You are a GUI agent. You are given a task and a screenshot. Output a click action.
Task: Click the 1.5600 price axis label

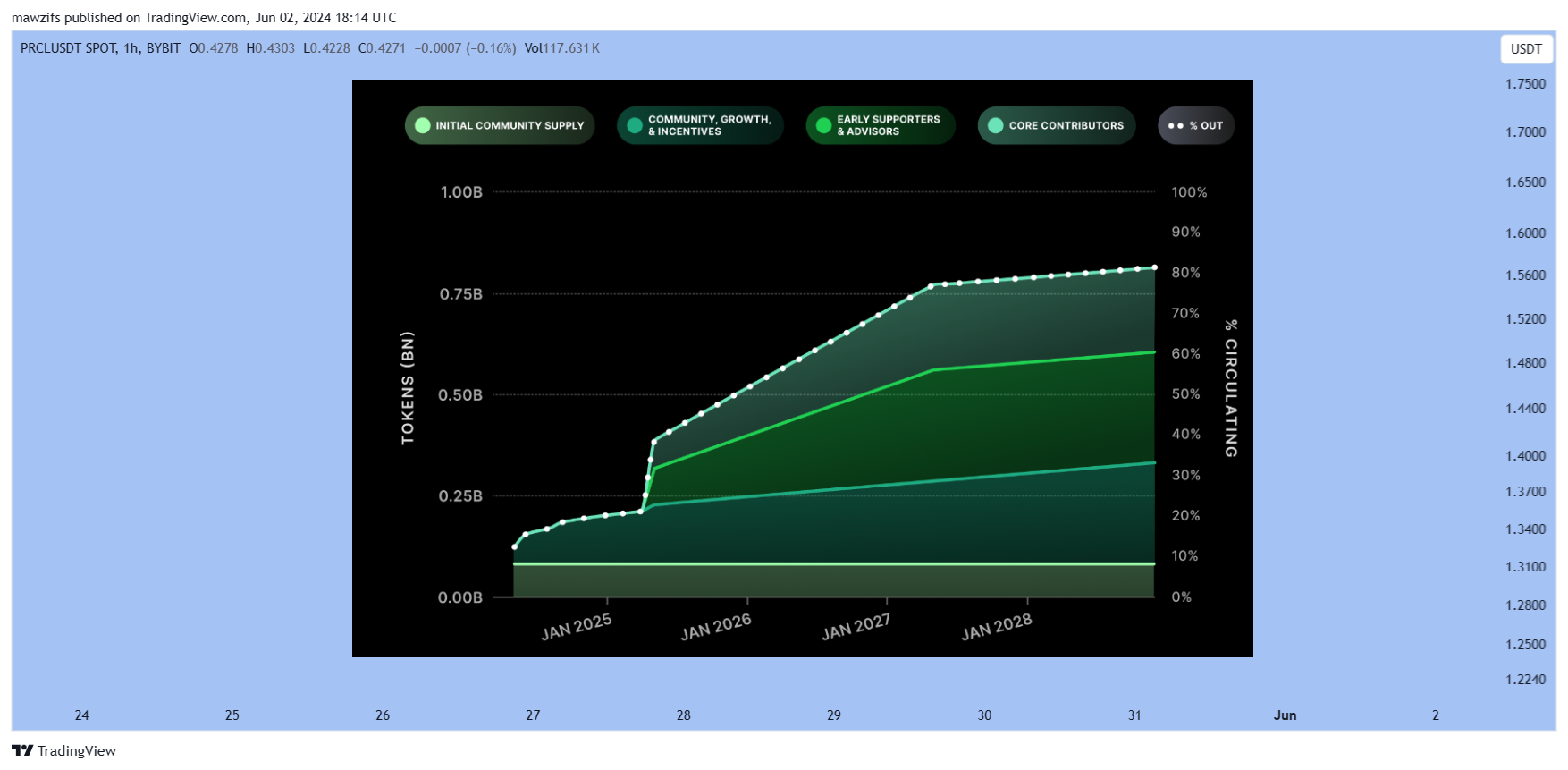(1525, 275)
